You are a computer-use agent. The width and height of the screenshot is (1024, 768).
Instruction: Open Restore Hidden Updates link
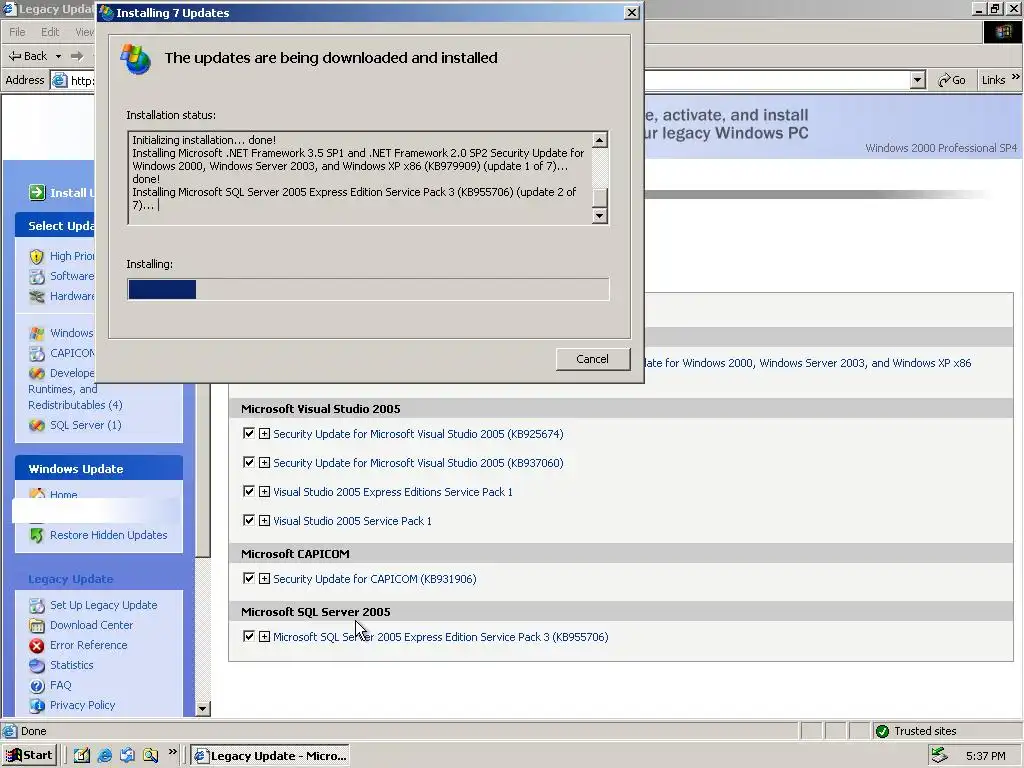tap(108, 535)
